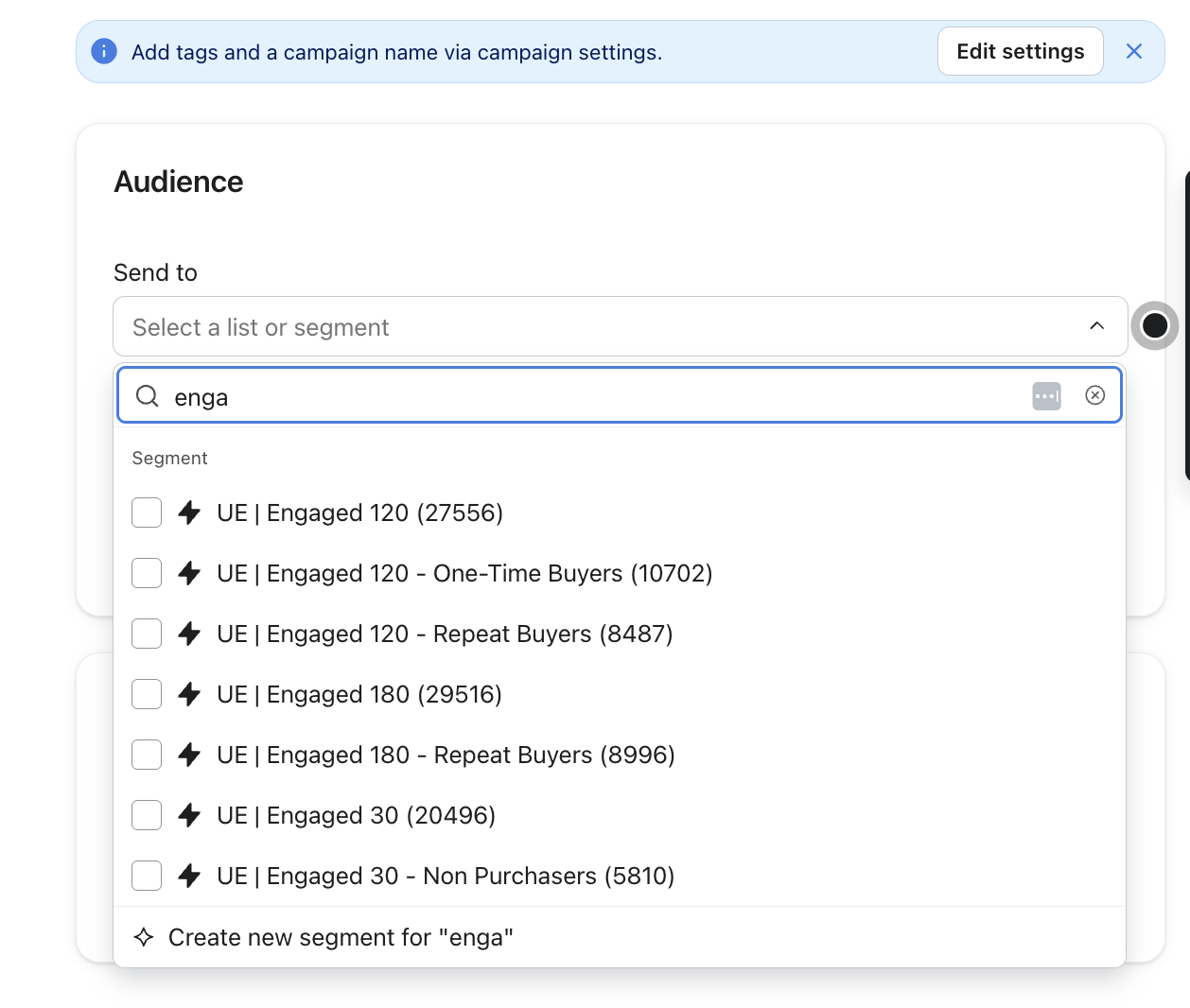Select label UE | Engaged 120 - One-Time Buyers (10702)
1190x1008 pixels.
tap(464, 573)
